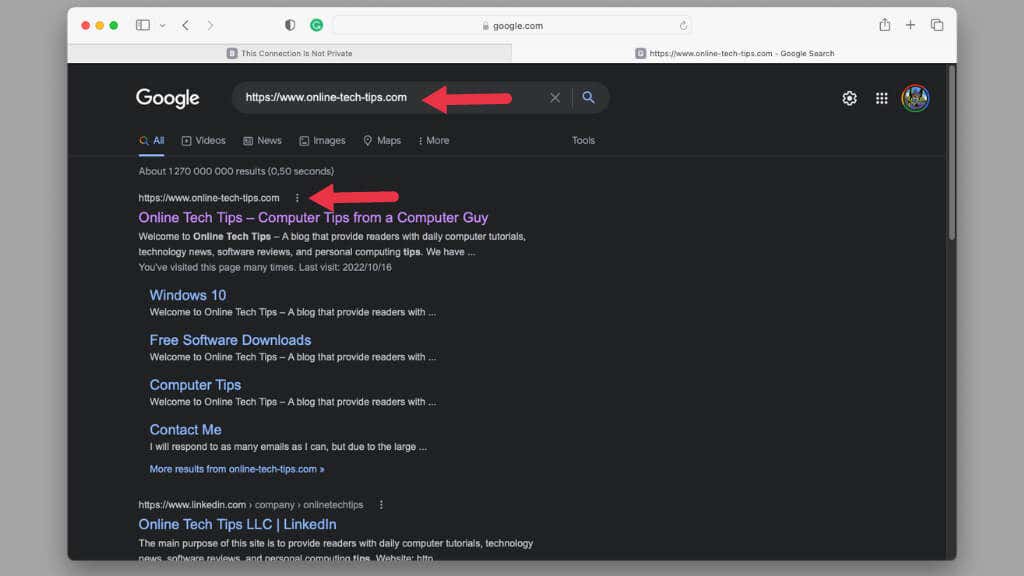Open the Online Tech Tips LLC LinkedIn result

[238, 524]
